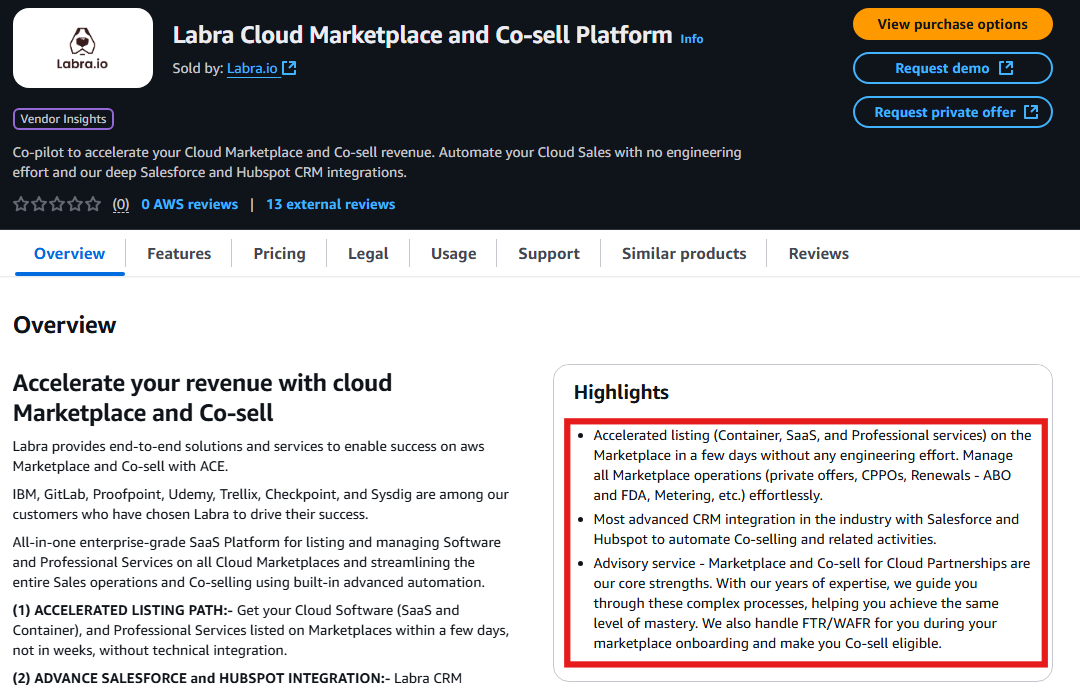The width and height of the screenshot is (1080, 688).
Task: Click the external icon on Request private offer
Action: coord(1031,112)
